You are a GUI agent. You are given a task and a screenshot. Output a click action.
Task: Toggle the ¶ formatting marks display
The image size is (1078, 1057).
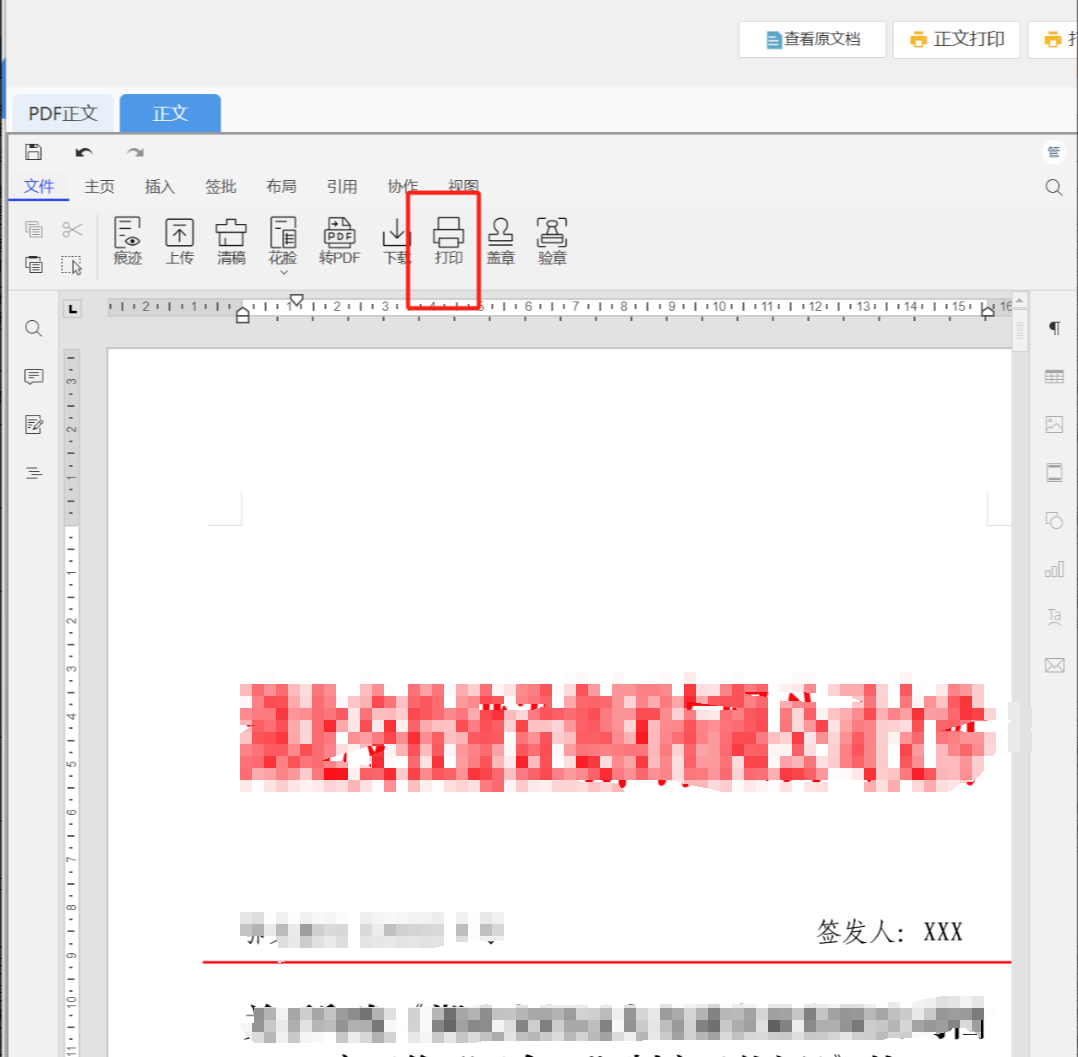pos(1054,328)
